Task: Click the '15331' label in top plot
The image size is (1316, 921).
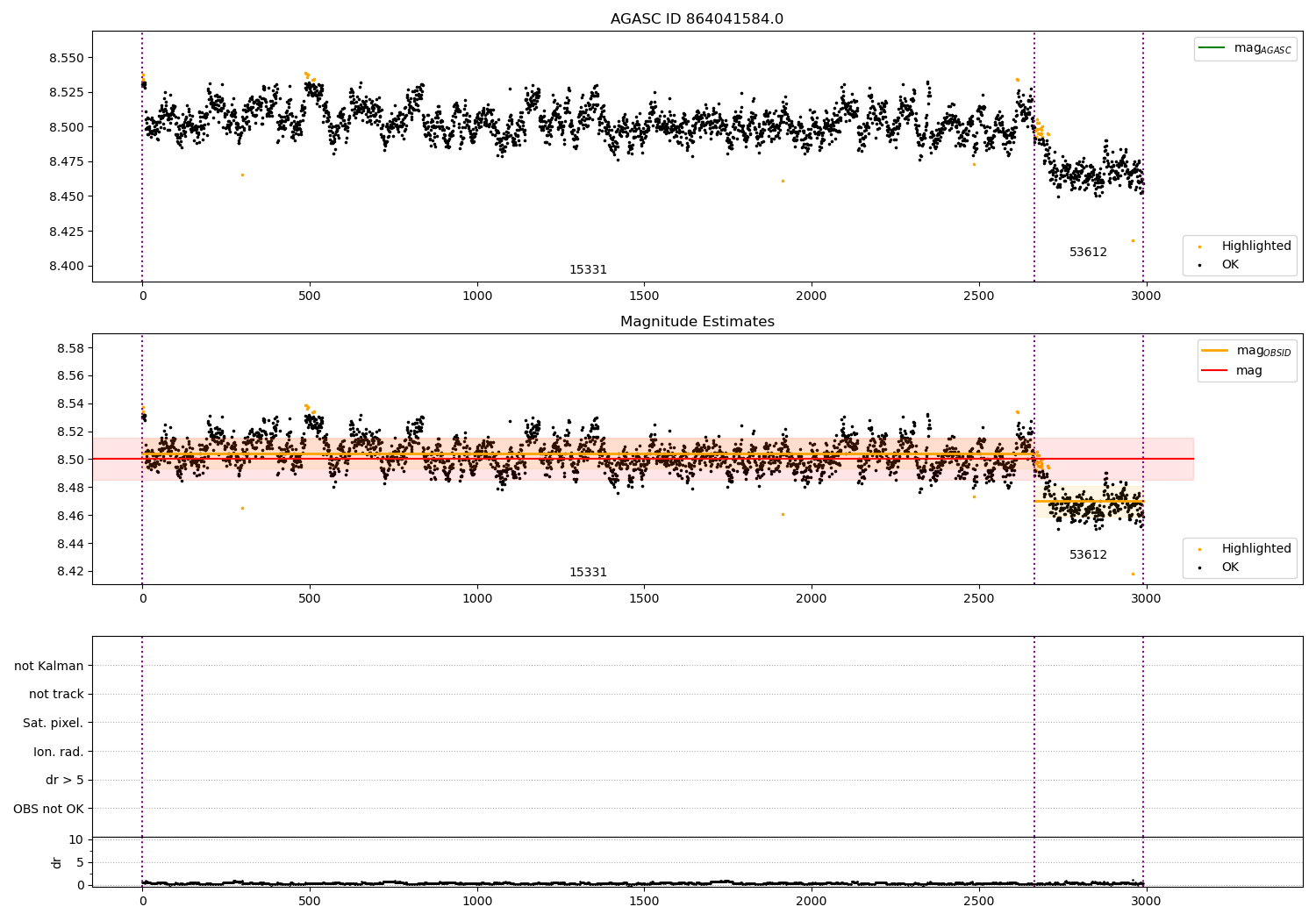Action: click(x=588, y=270)
